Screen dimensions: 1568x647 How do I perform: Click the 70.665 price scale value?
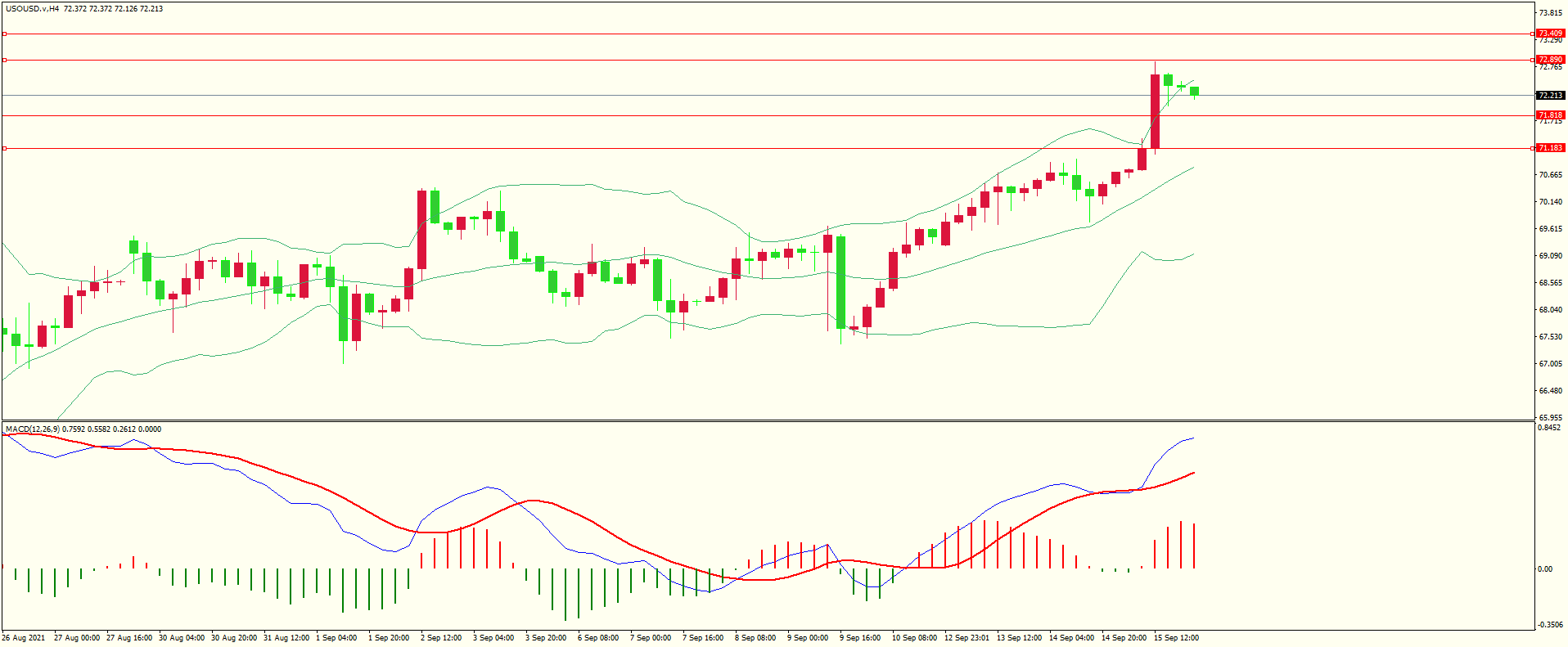[x=1551, y=175]
